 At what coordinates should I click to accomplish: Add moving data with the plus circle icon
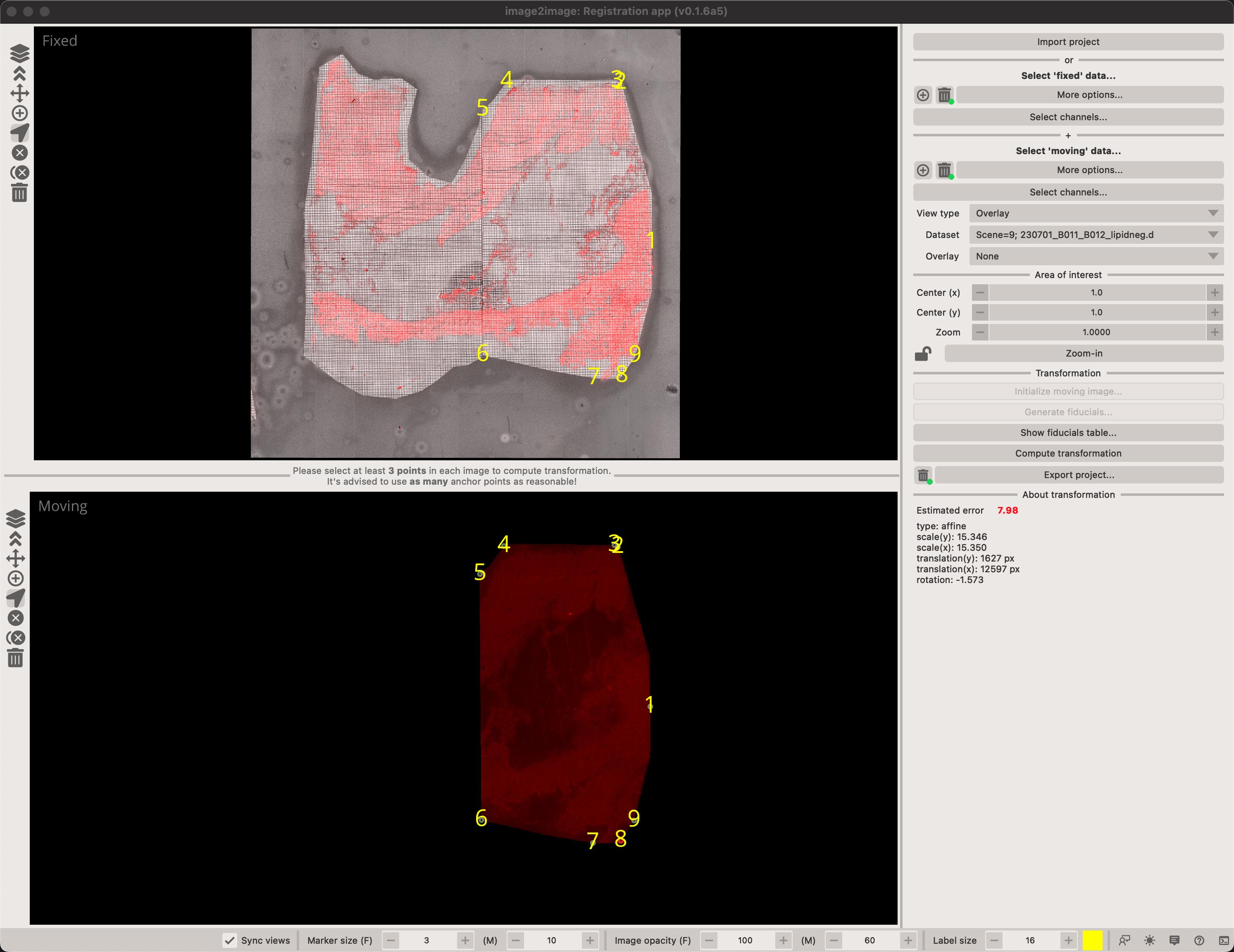click(923, 170)
